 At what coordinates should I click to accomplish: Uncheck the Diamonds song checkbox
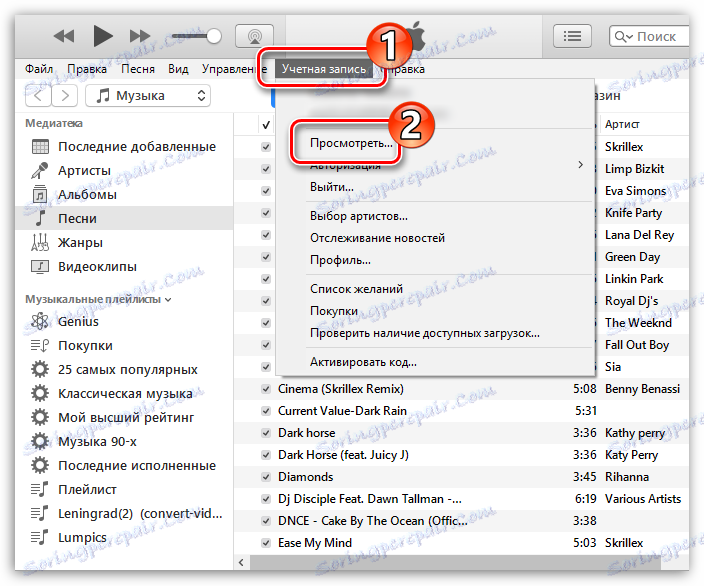tap(266, 477)
